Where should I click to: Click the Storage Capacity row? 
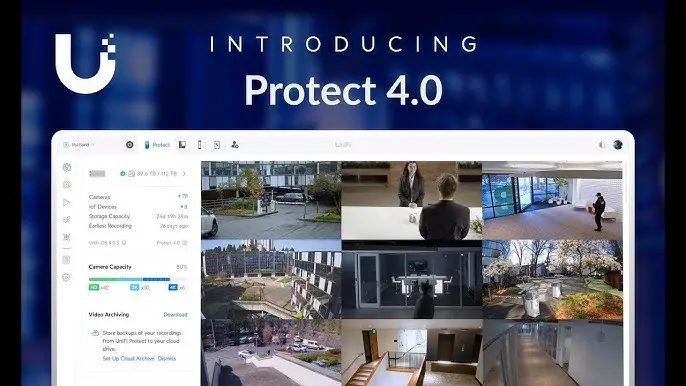point(138,216)
